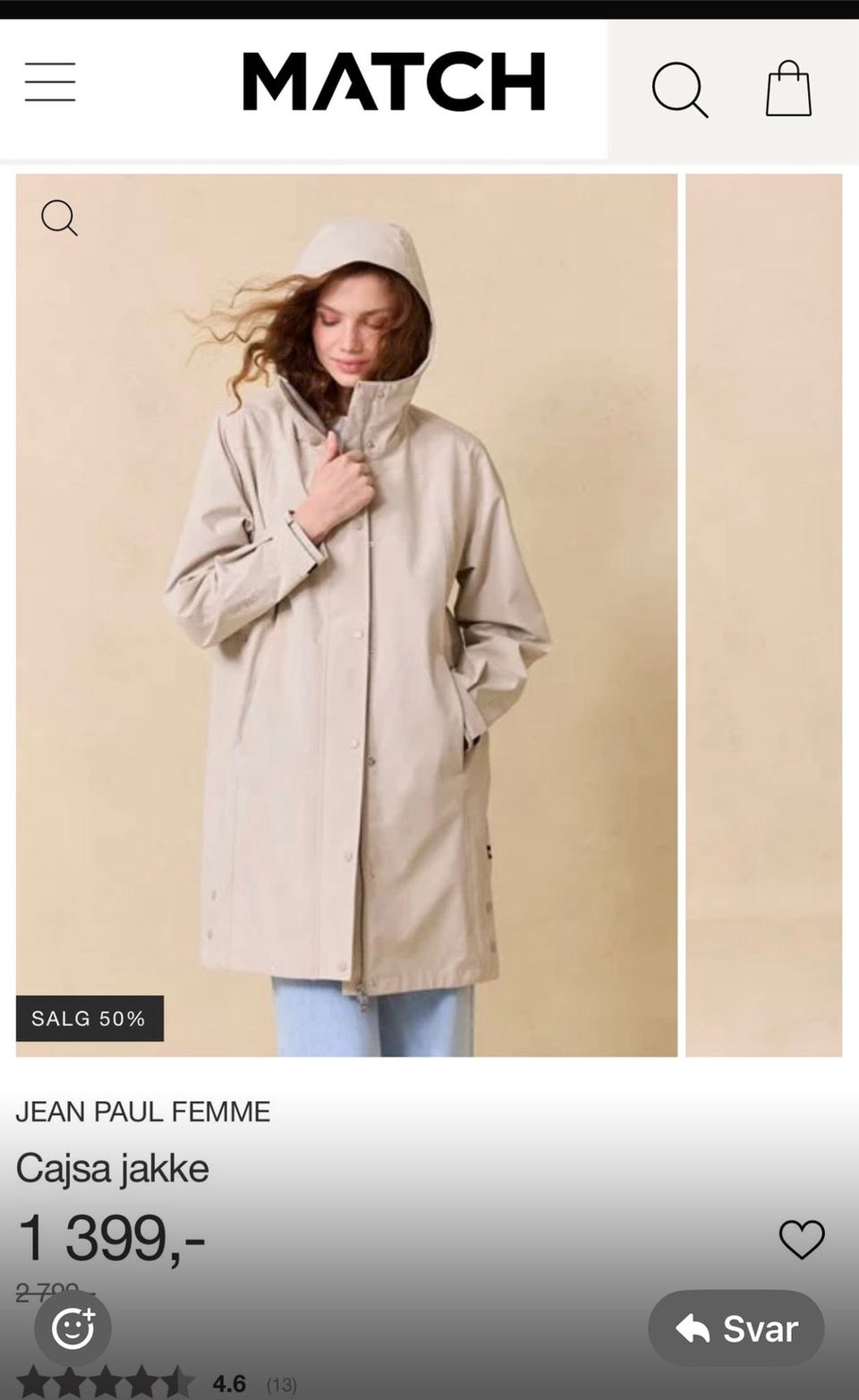Select the Cajsa jakke product title
Viewport: 859px width, 1400px height.
coord(113,1168)
